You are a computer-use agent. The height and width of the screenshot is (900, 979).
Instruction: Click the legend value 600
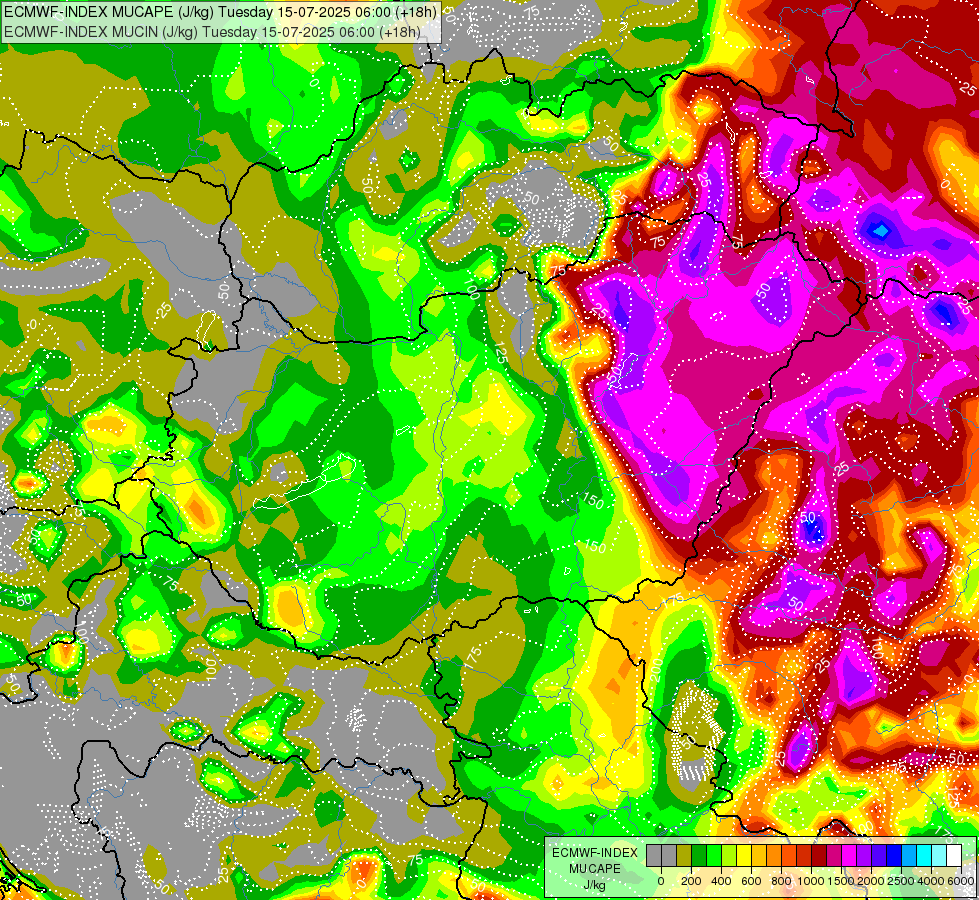point(751,881)
